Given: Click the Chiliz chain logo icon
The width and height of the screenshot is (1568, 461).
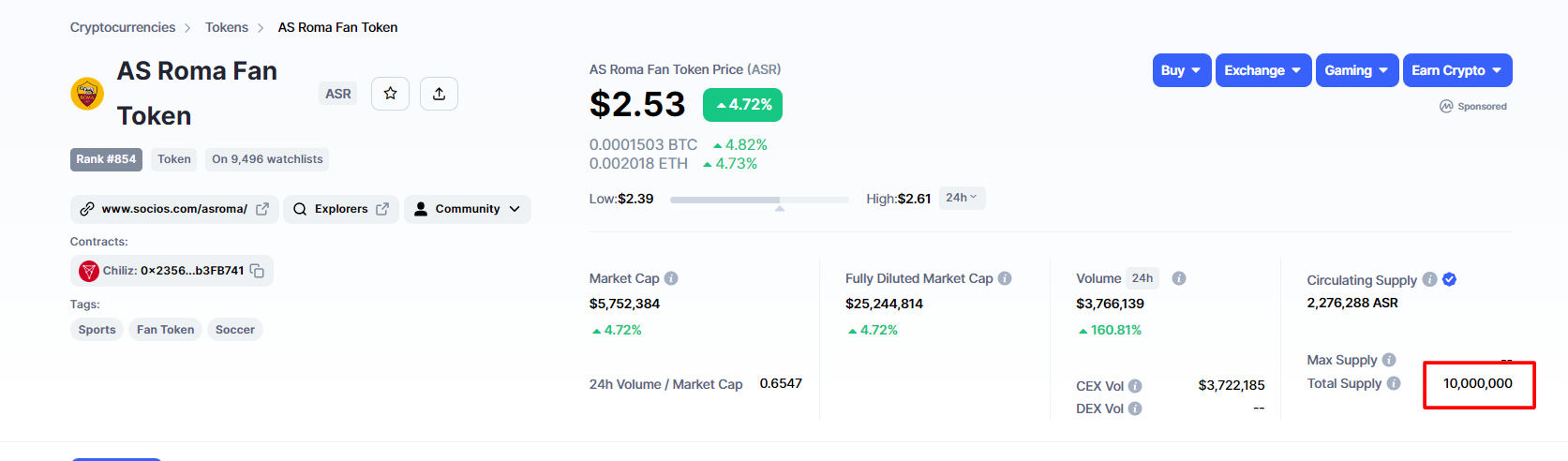Looking at the screenshot, I should coord(89,271).
